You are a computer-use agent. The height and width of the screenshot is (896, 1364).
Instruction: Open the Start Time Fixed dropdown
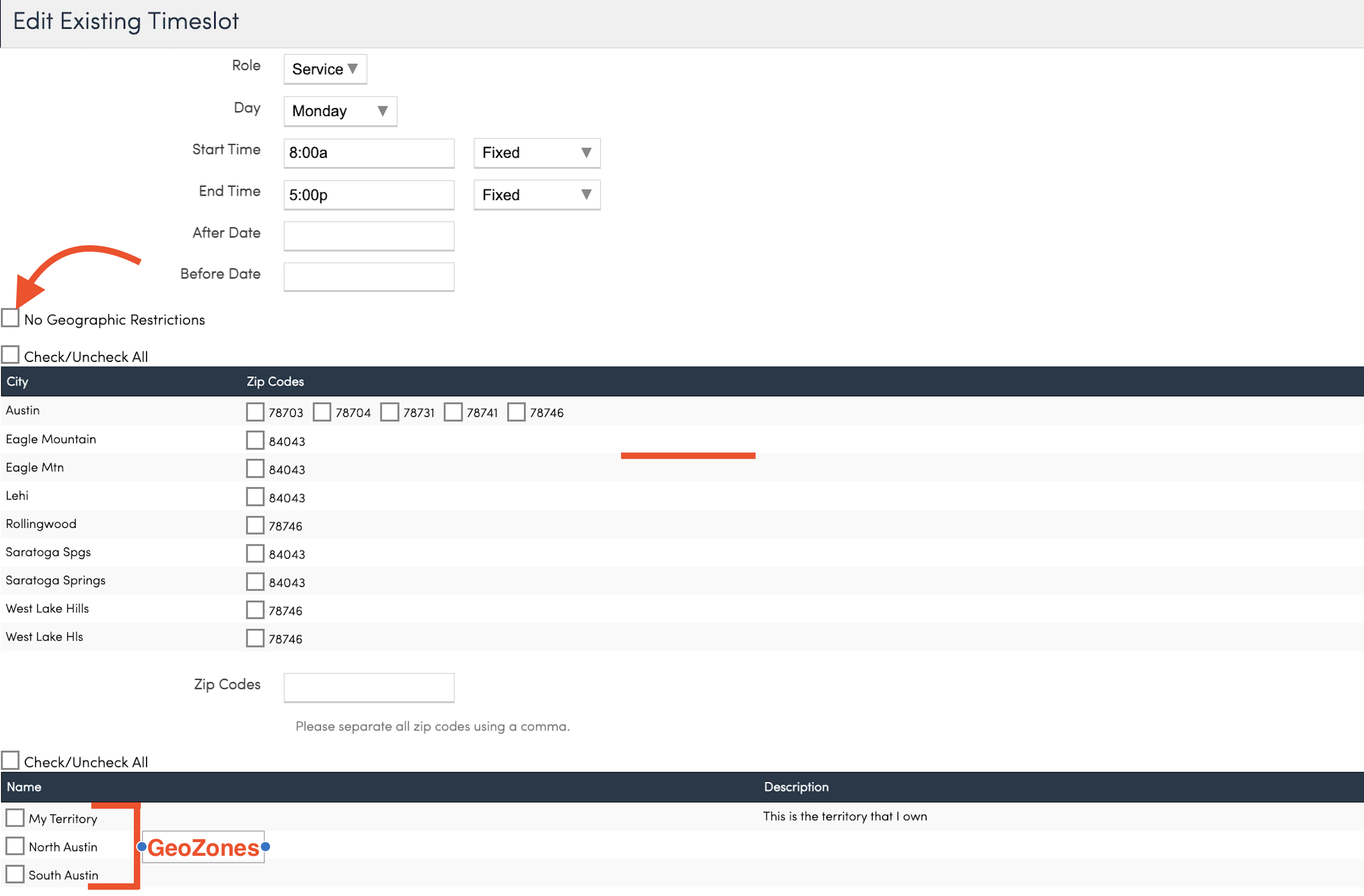point(536,153)
